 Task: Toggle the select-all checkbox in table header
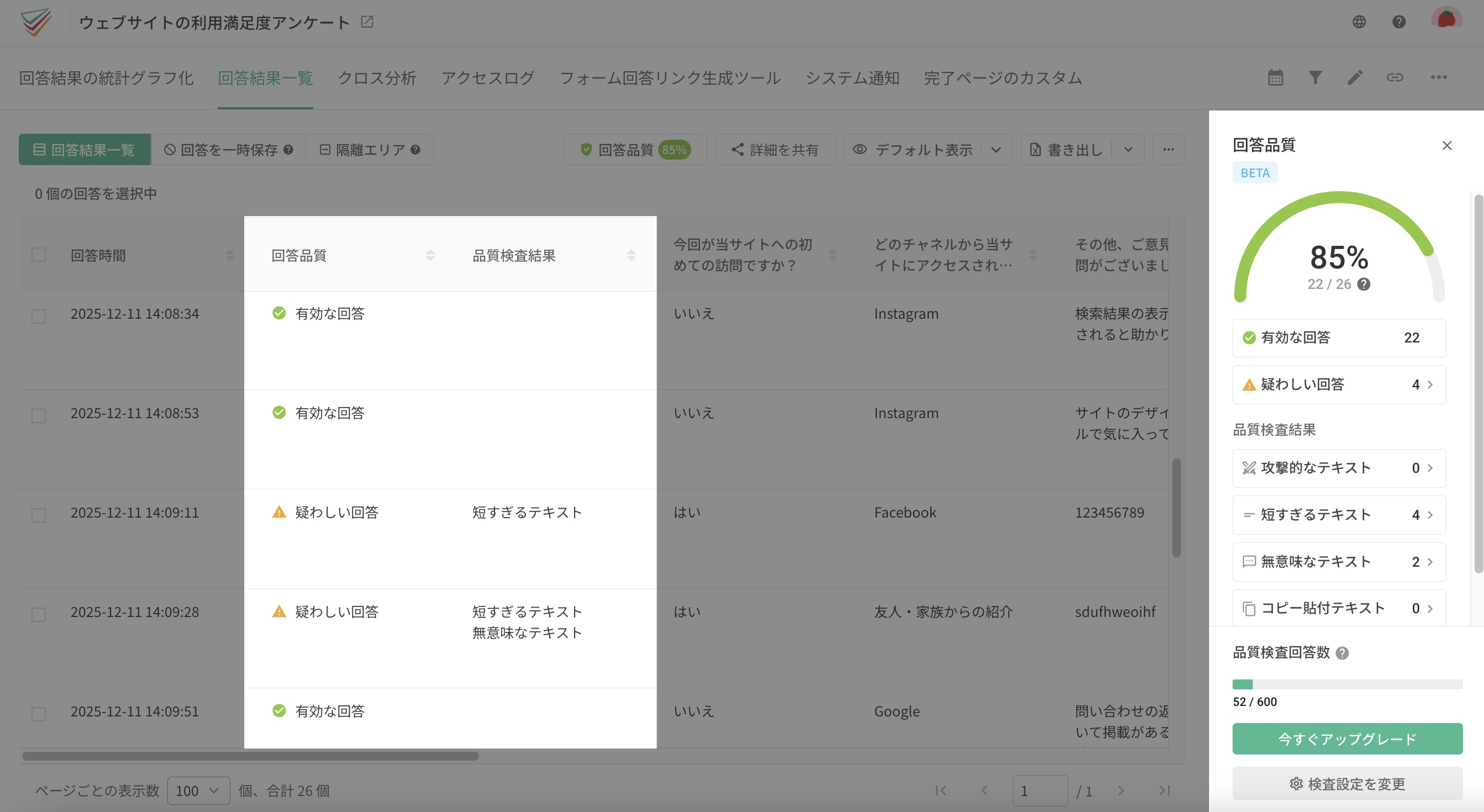39,255
